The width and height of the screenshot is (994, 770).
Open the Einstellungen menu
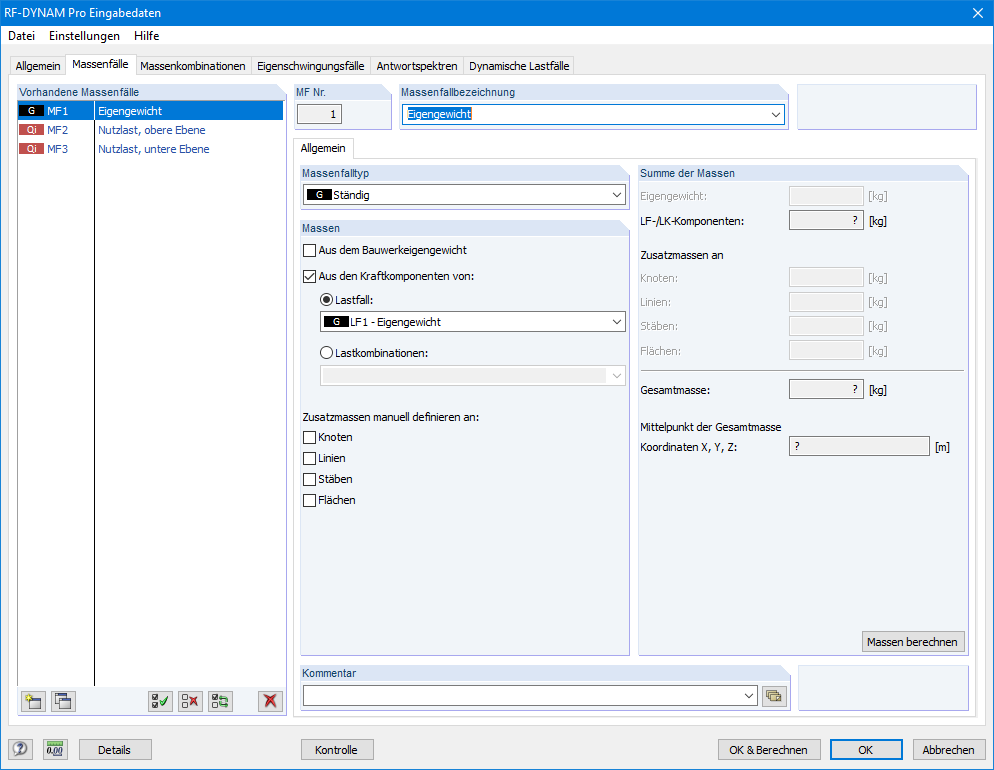pyautogui.click(x=84, y=35)
